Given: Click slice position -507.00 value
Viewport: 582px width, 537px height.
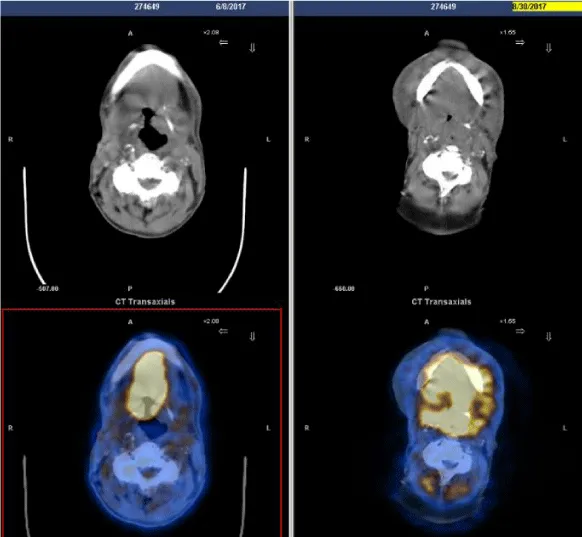Looking at the screenshot, I should [x=48, y=288].
